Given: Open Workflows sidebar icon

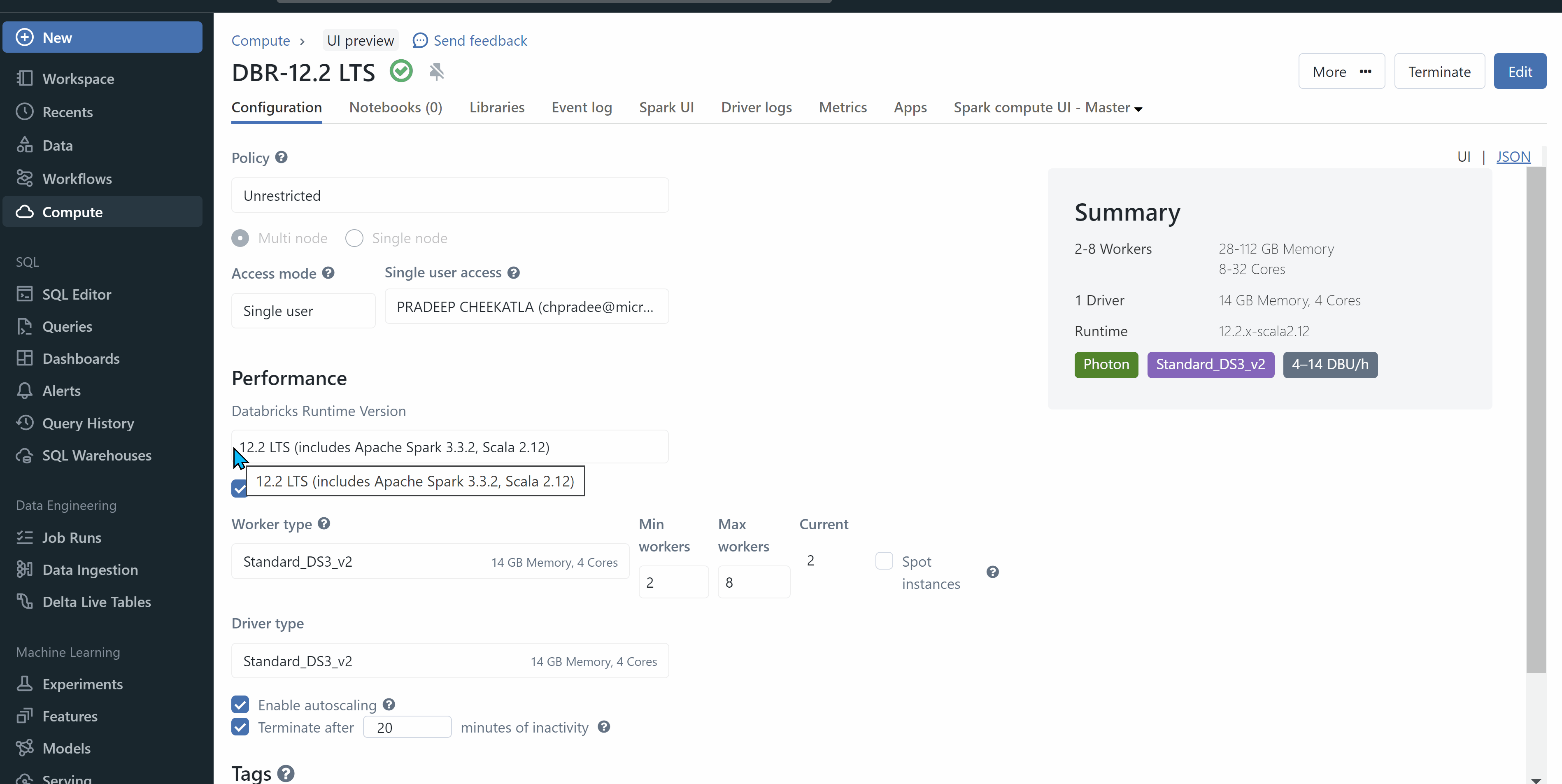Looking at the screenshot, I should pos(24,178).
